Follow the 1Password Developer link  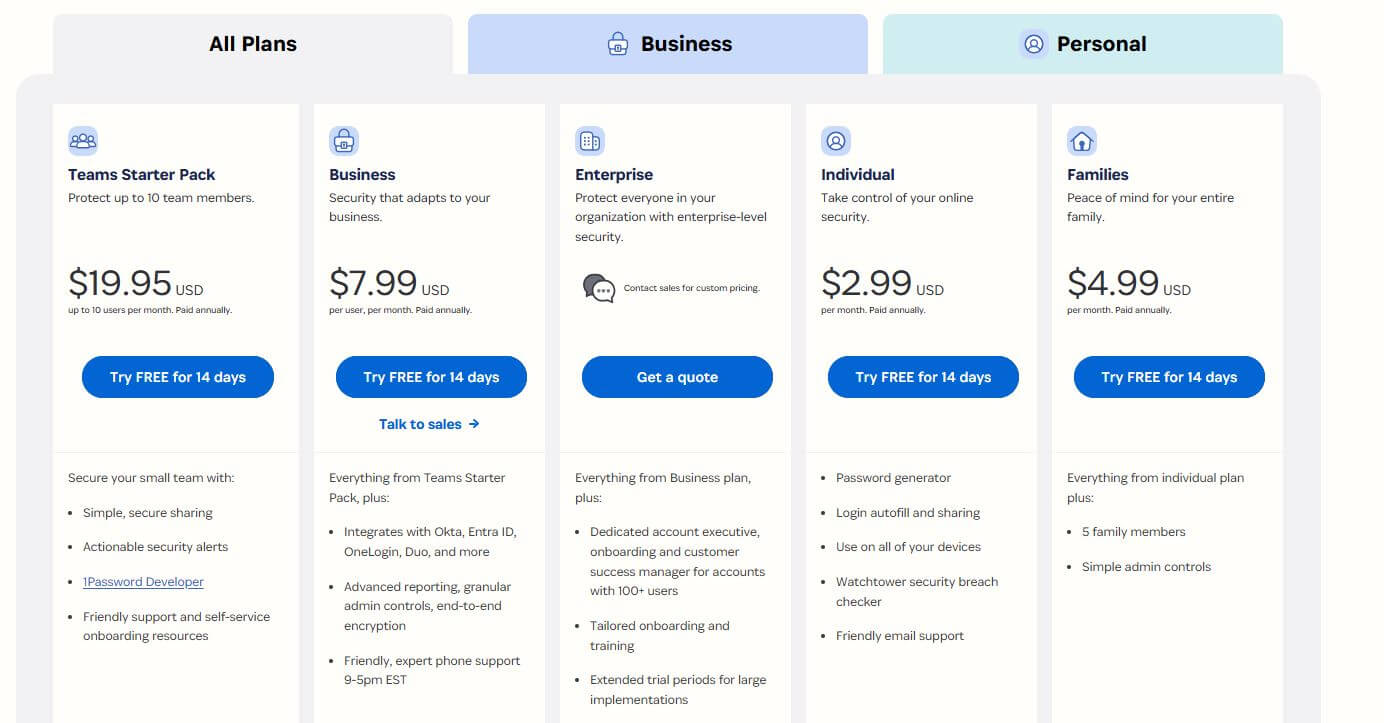click(143, 581)
